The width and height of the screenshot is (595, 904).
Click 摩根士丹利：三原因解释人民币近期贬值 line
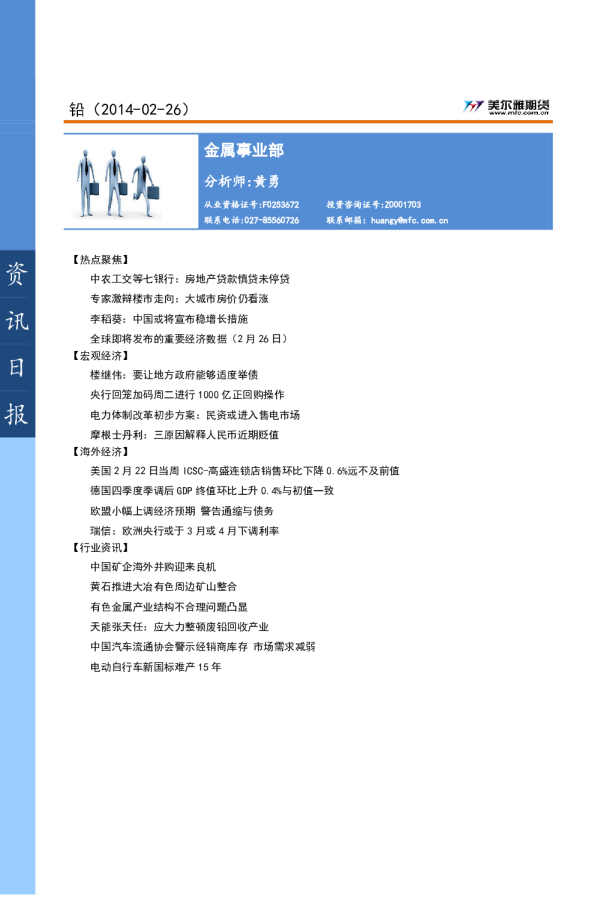pyautogui.click(x=184, y=435)
